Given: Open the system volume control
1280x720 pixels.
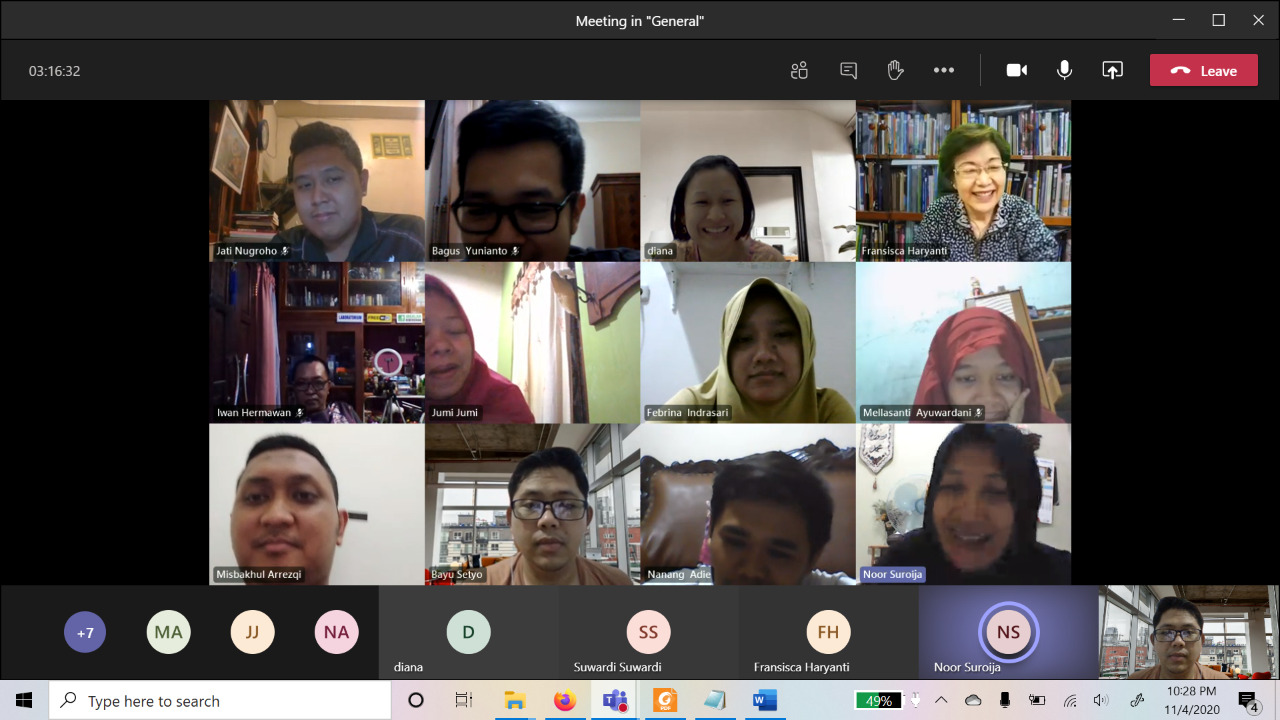Looking at the screenshot, I should [1101, 700].
